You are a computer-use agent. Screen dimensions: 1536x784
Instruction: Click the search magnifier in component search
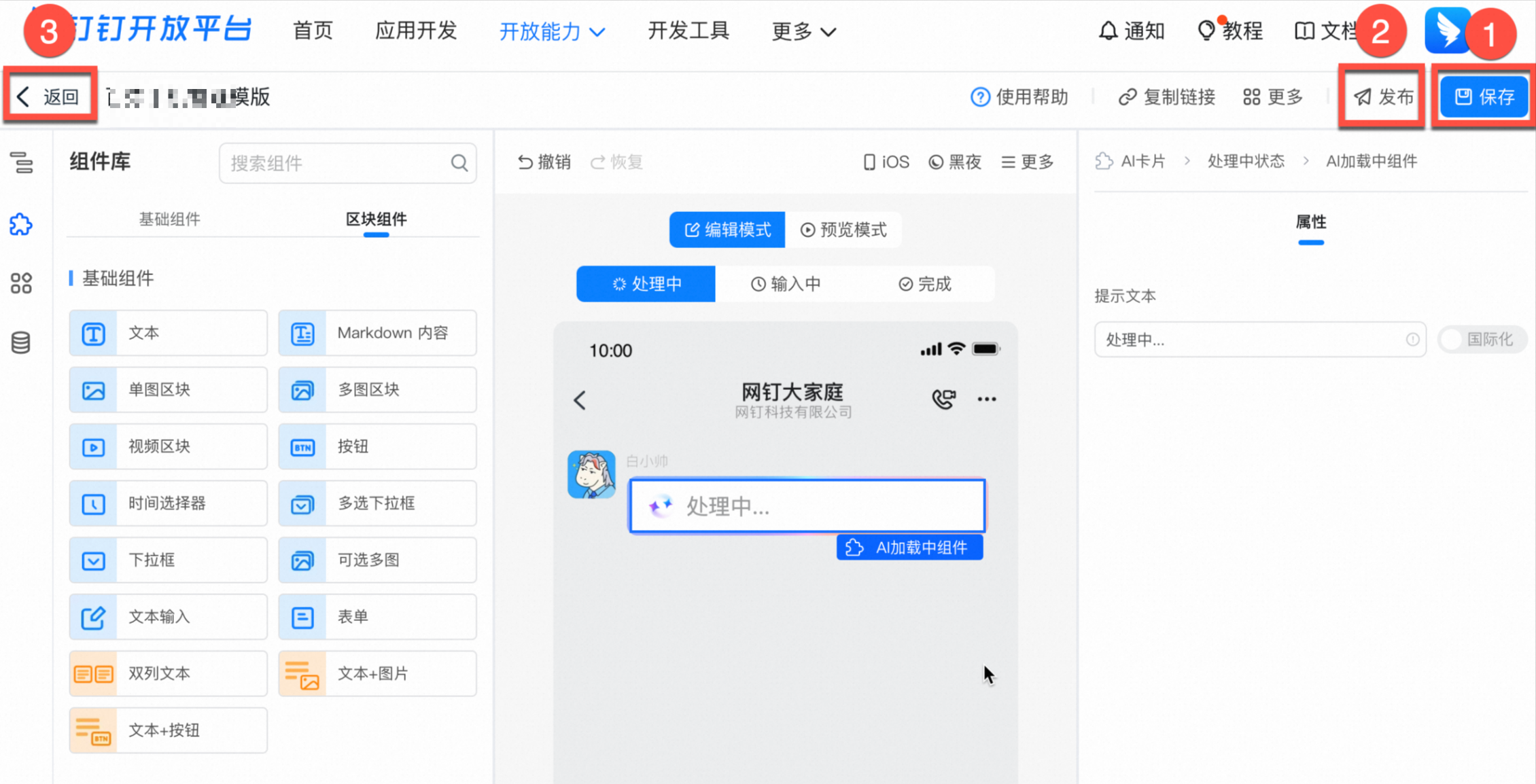459,163
